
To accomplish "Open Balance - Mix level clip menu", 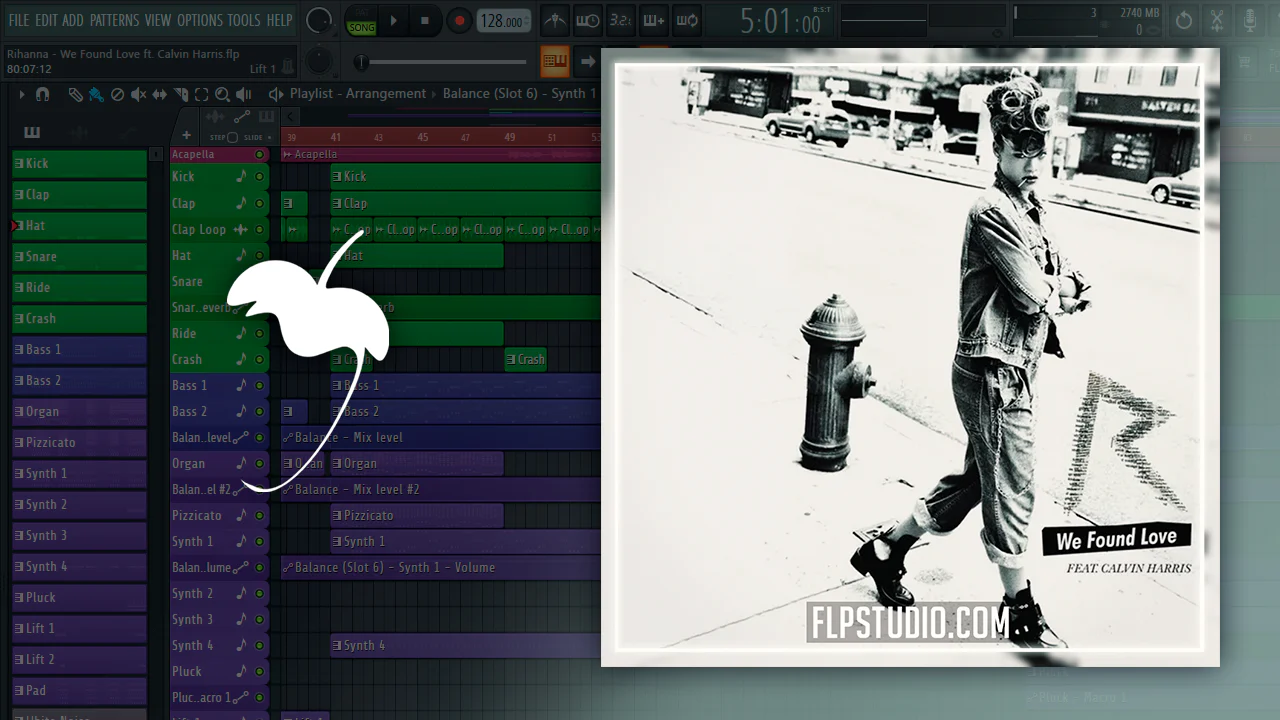I will pyautogui.click(x=288, y=437).
